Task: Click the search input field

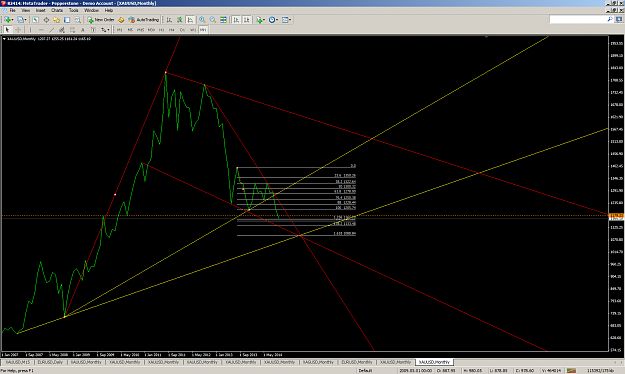Action: (x=578, y=19)
